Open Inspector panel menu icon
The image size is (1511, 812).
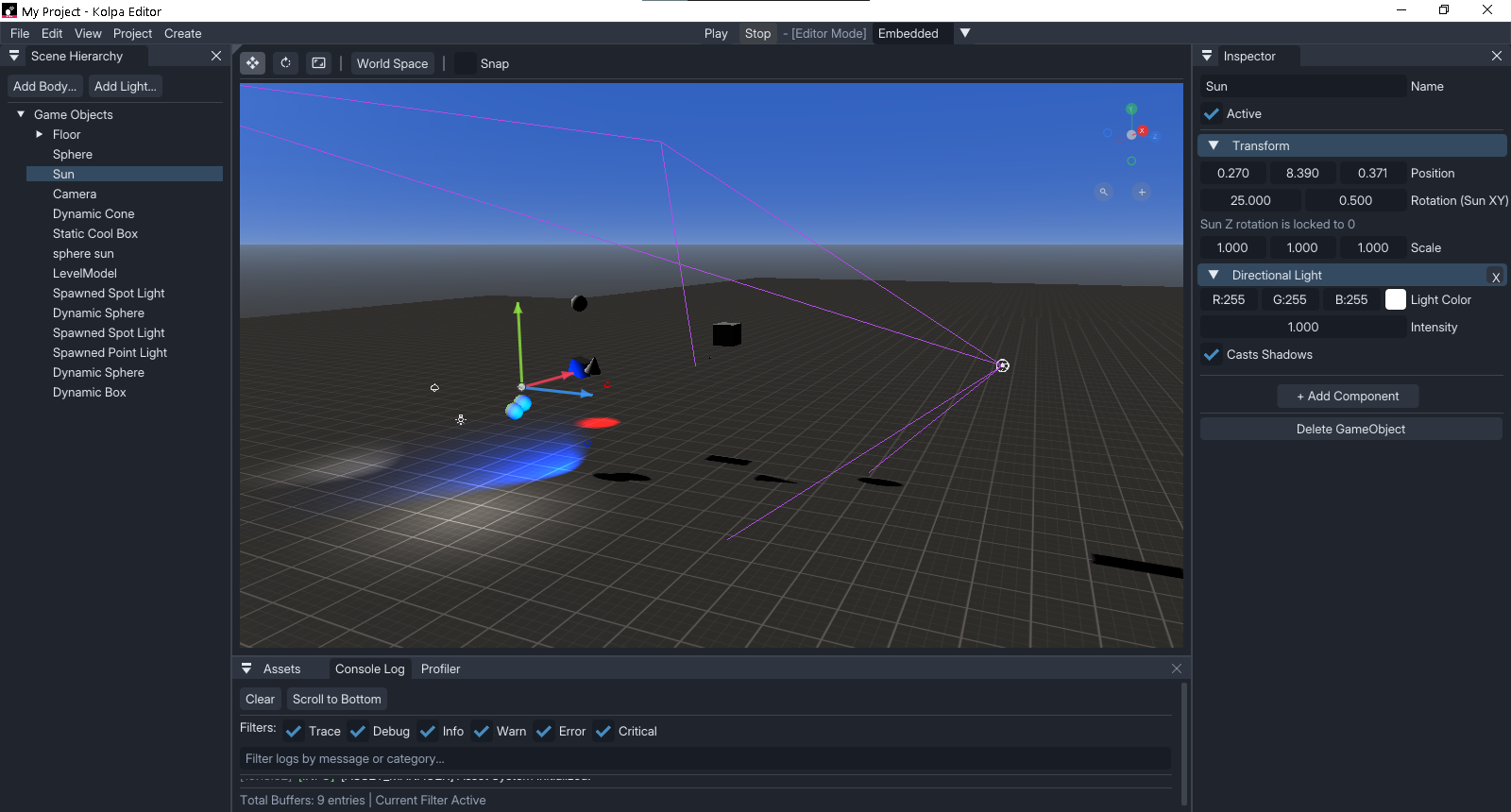1207,56
